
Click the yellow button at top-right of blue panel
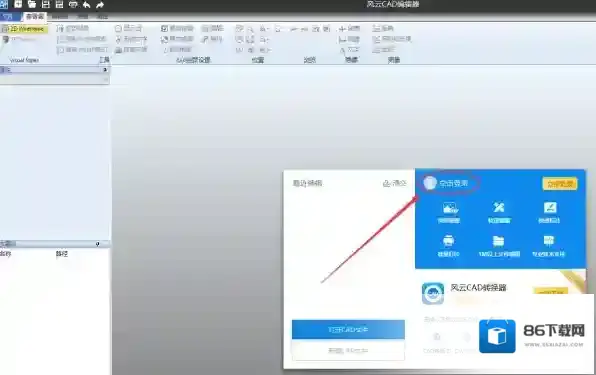(x=560, y=184)
